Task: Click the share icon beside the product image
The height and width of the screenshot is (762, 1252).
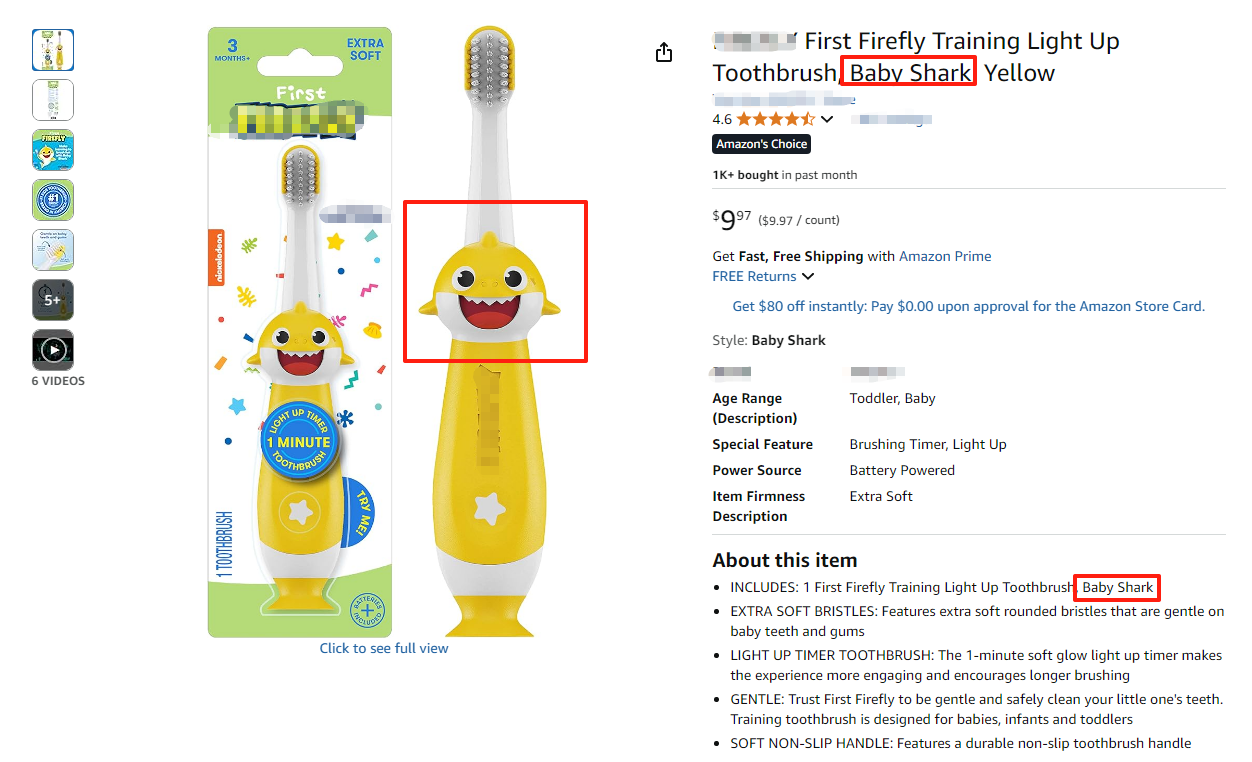Action: [x=664, y=53]
